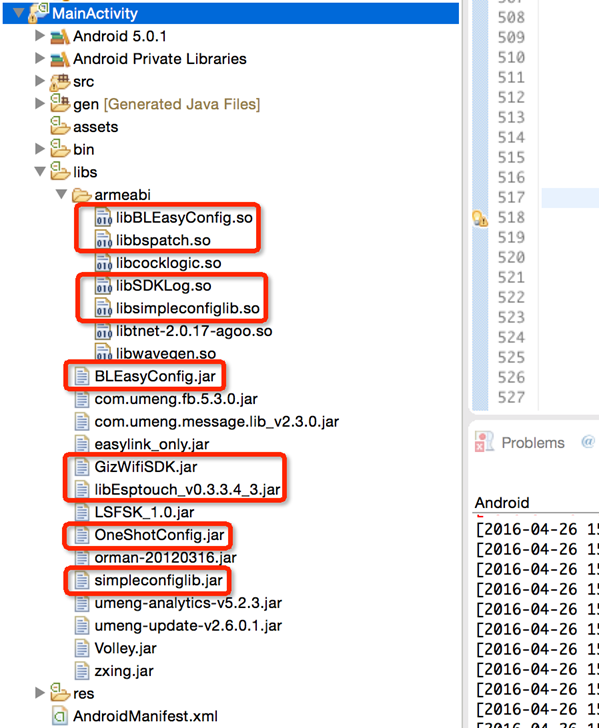Expand the bin folder arrow
This screenshot has width=599, height=728.
(x=40, y=149)
